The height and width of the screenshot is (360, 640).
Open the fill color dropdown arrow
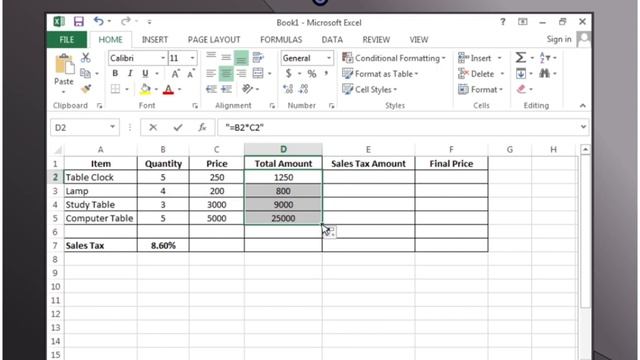[x=156, y=89]
